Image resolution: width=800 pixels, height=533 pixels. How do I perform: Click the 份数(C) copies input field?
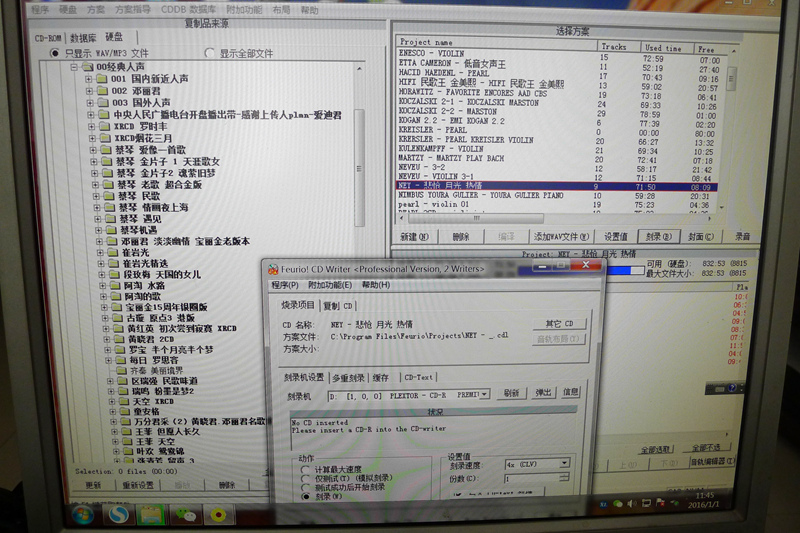coord(532,478)
